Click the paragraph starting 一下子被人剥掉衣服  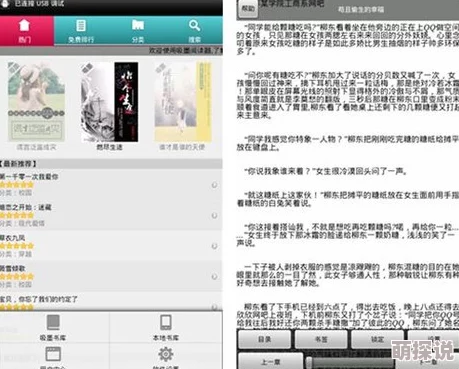(x=348, y=275)
